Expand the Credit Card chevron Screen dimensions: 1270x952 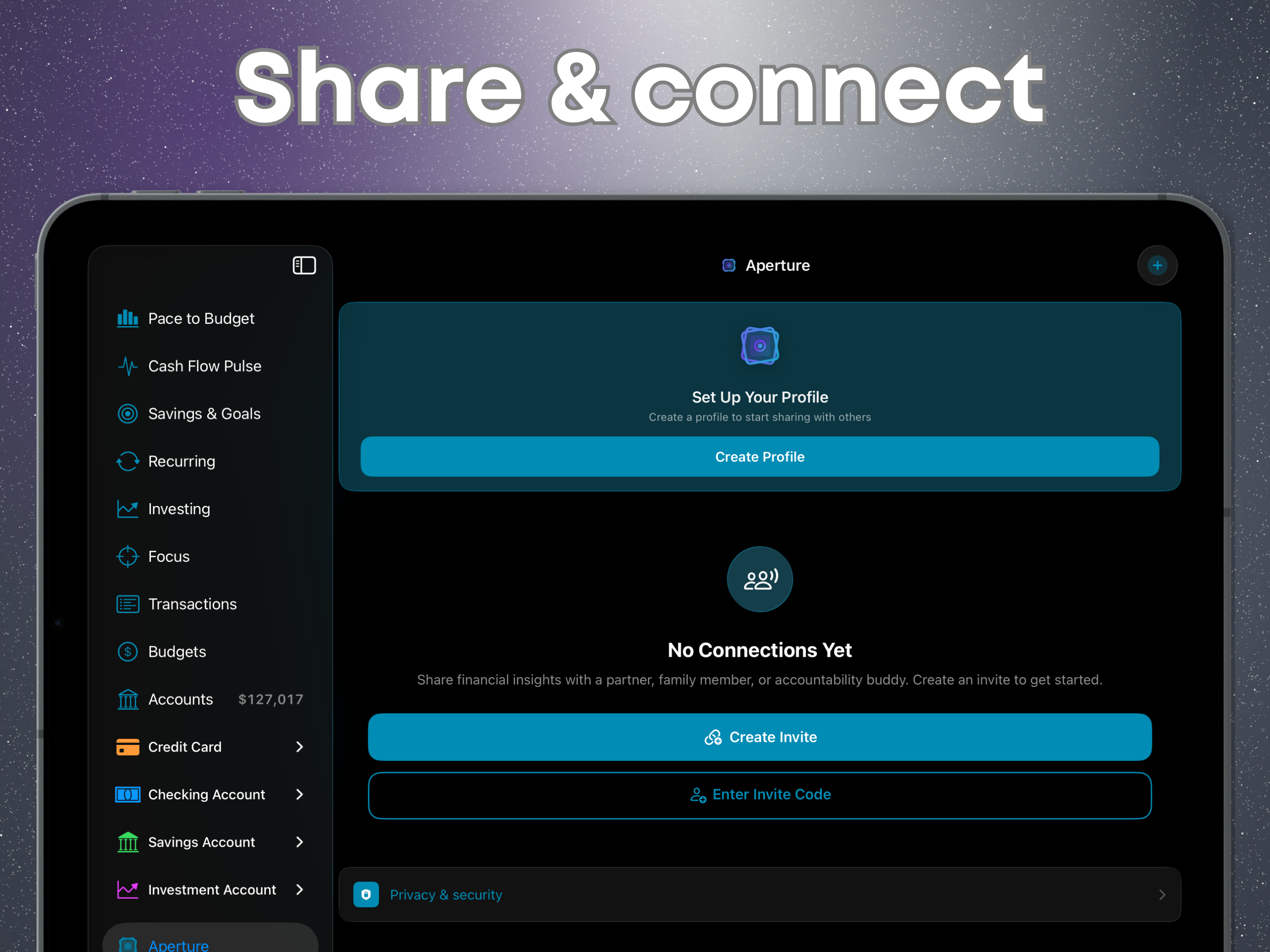tap(299, 747)
